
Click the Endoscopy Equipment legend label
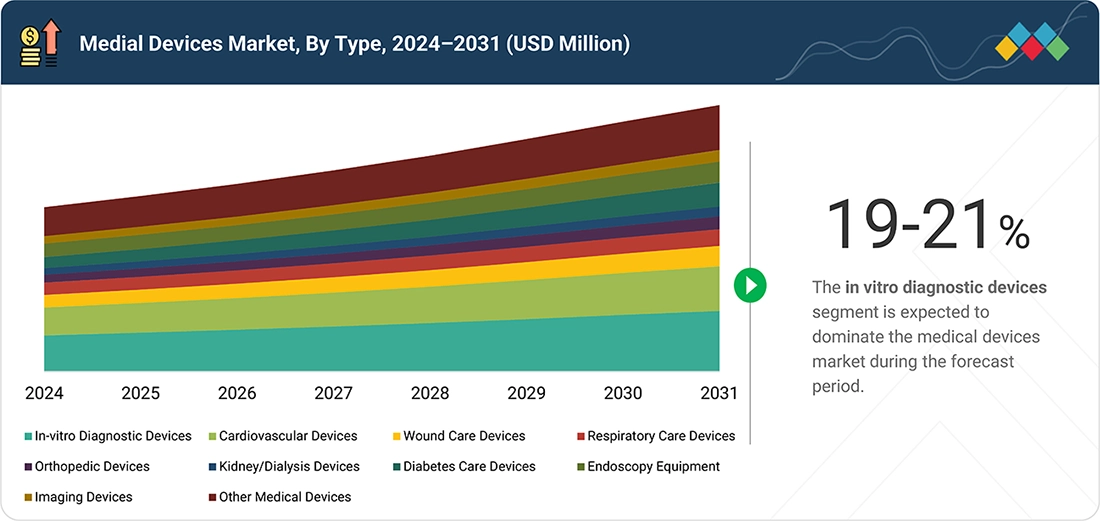point(654,466)
